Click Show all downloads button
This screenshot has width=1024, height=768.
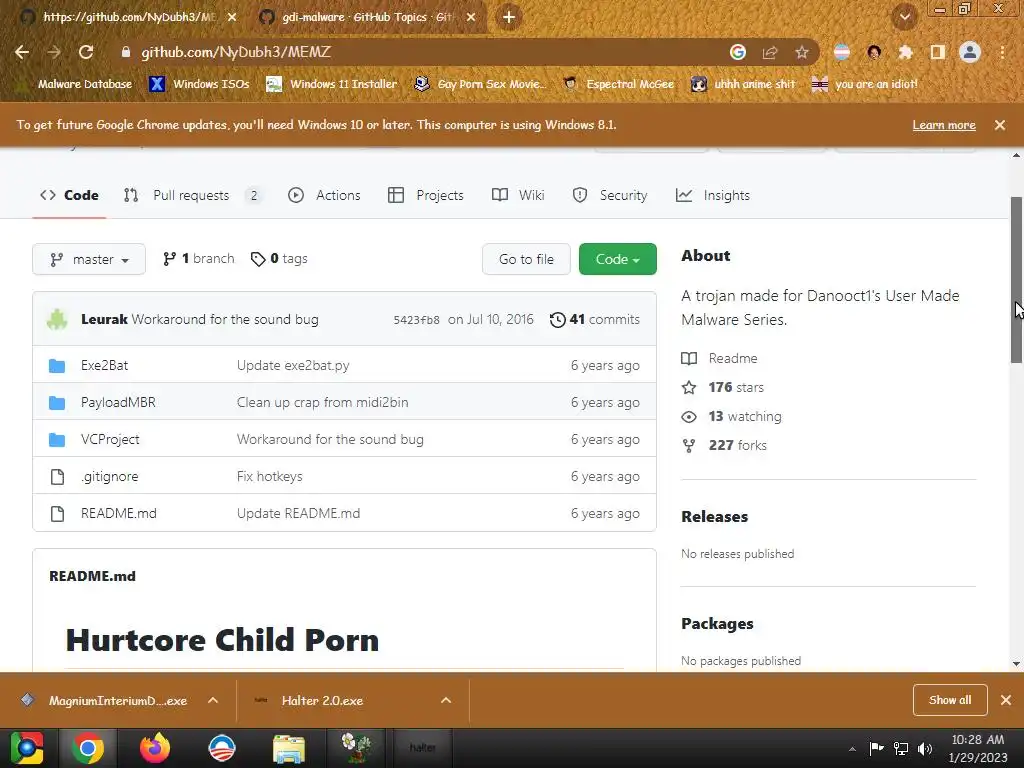pos(950,700)
